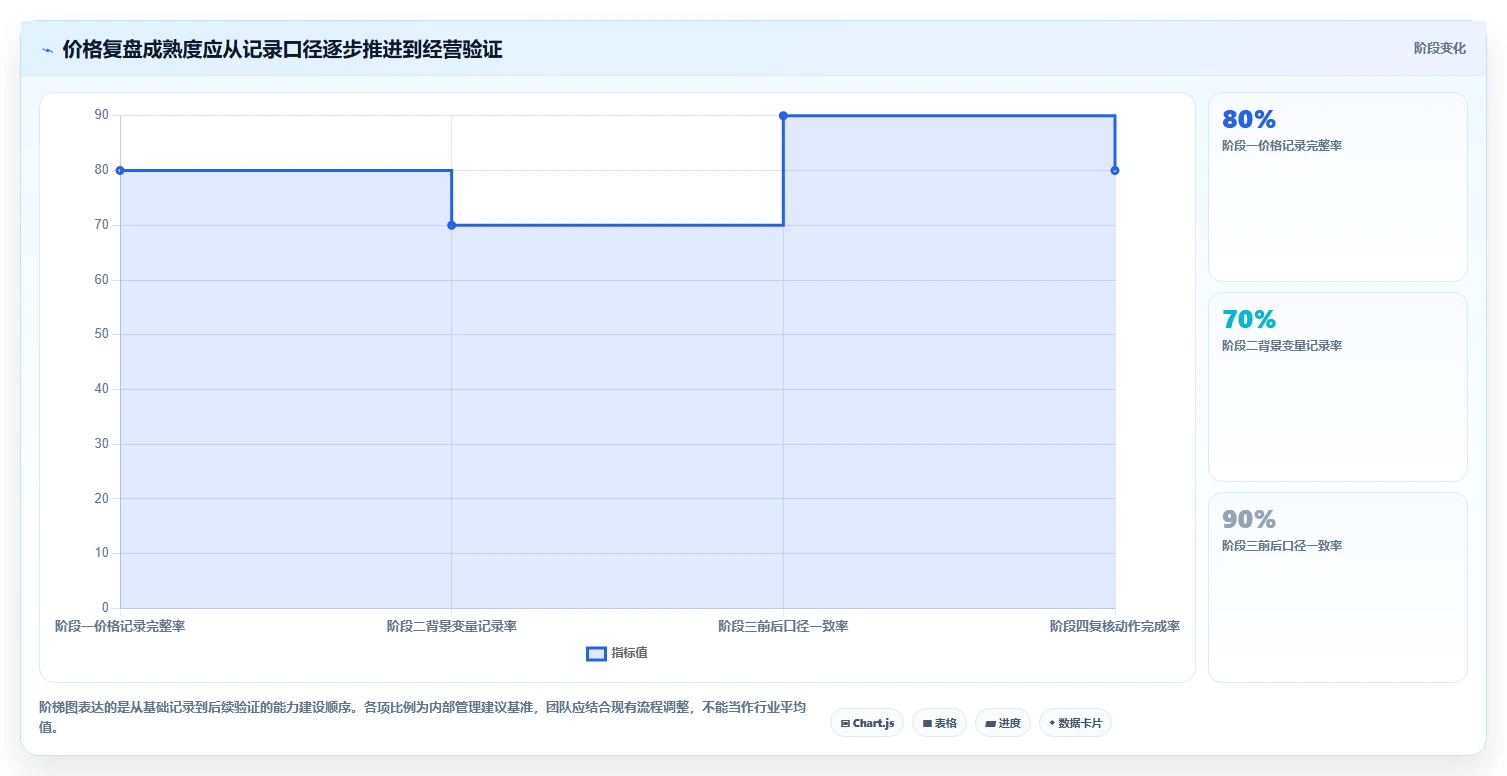
Task: Click the 90% value in the third card
Action: [x=1249, y=519]
